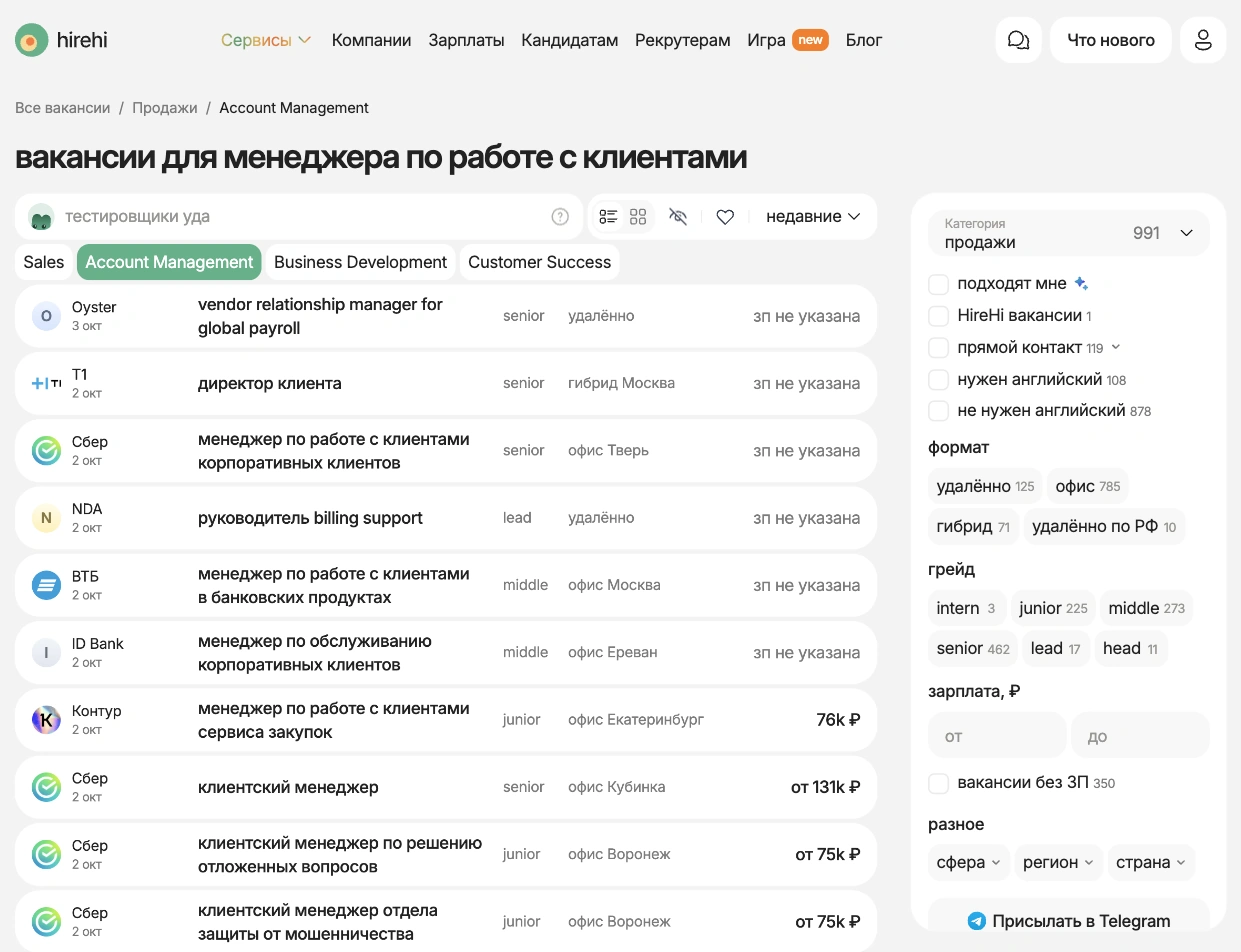Viewport: 1241px width, 952px height.
Task: Focus the vacancy search field
Action: point(300,216)
